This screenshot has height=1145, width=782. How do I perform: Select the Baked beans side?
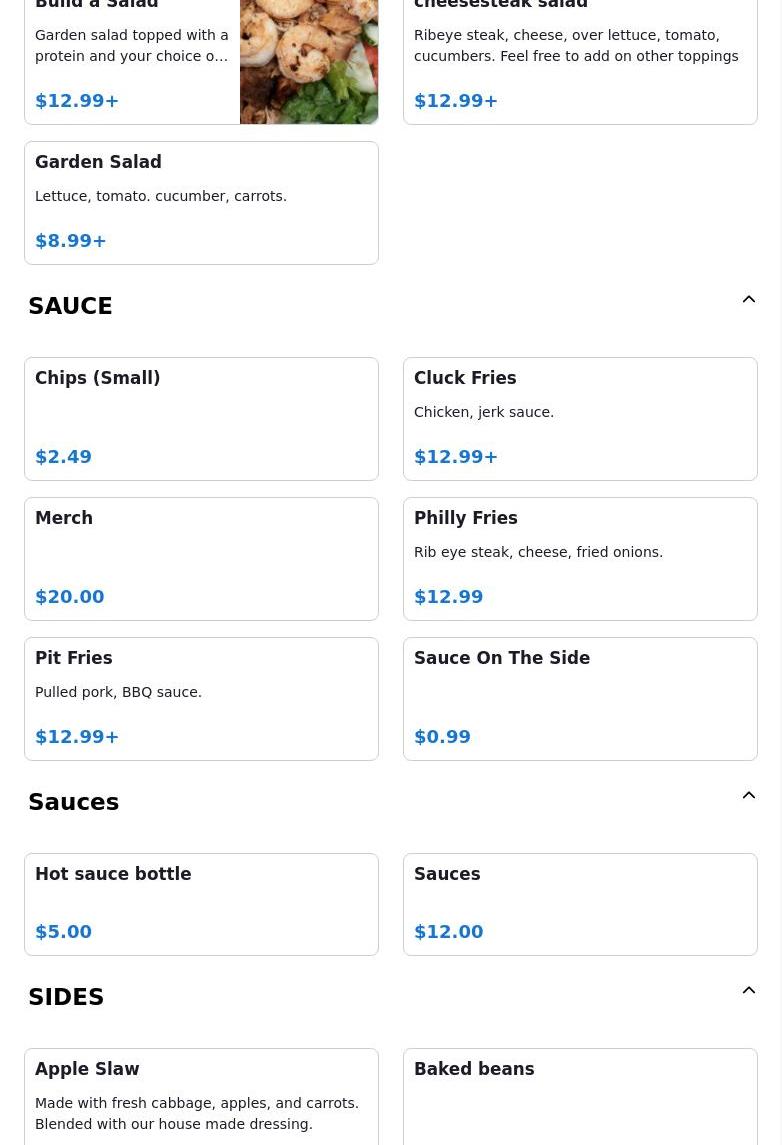pyautogui.click(x=580, y=1096)
